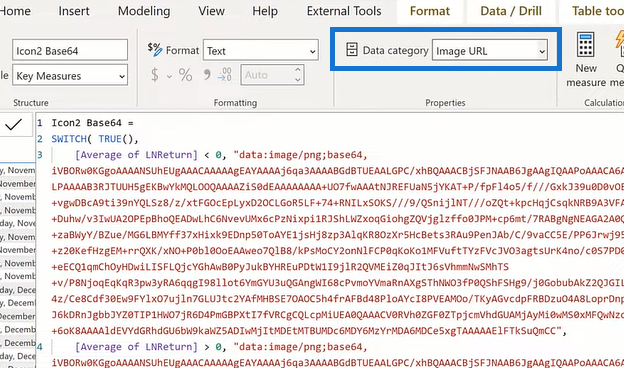Edit the measure name field Icon2 Base64
The image size is (624, 368).
coord(70,50)
